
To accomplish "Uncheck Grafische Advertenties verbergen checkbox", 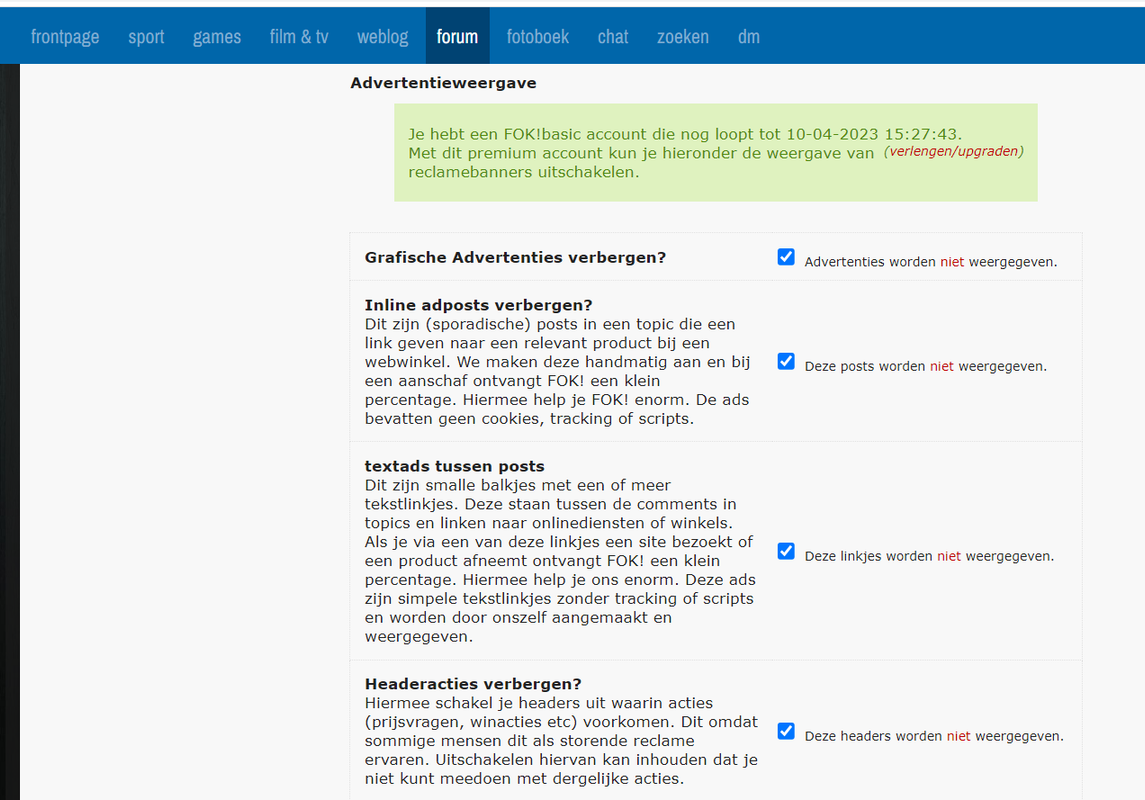I will tap(786, 257).
